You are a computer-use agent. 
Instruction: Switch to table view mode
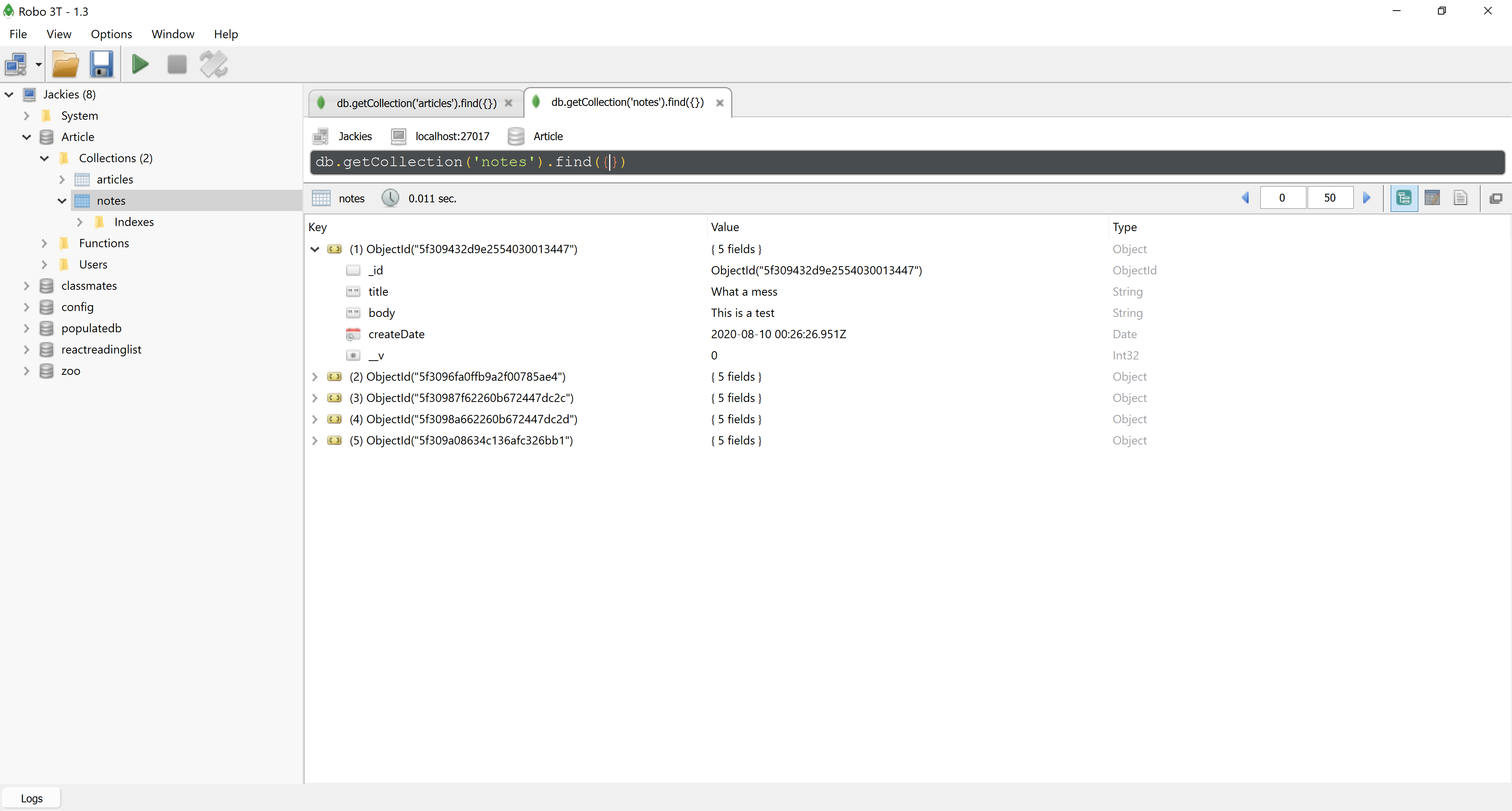point(1432,198)
